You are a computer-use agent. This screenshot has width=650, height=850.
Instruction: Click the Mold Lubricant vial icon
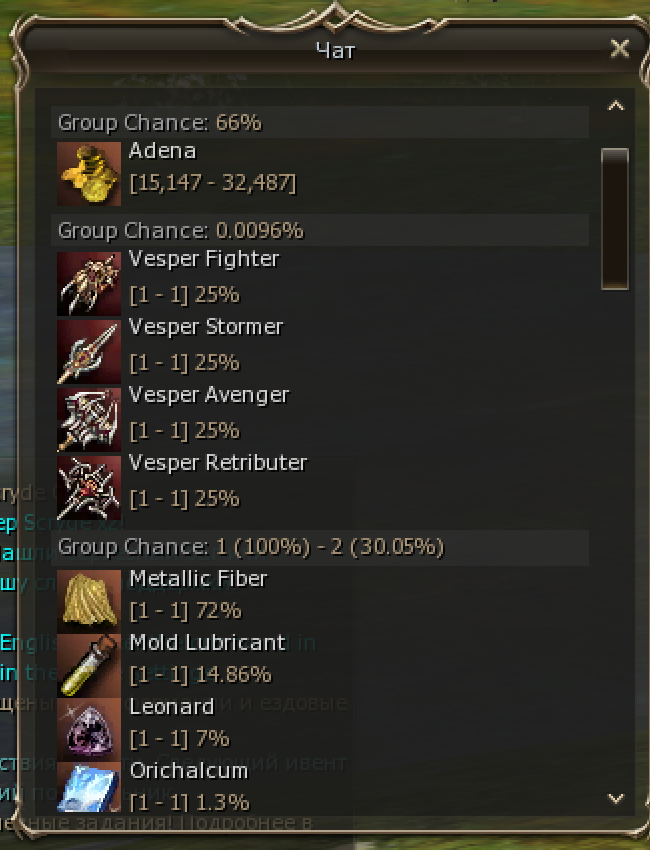(x=89, y=666)
